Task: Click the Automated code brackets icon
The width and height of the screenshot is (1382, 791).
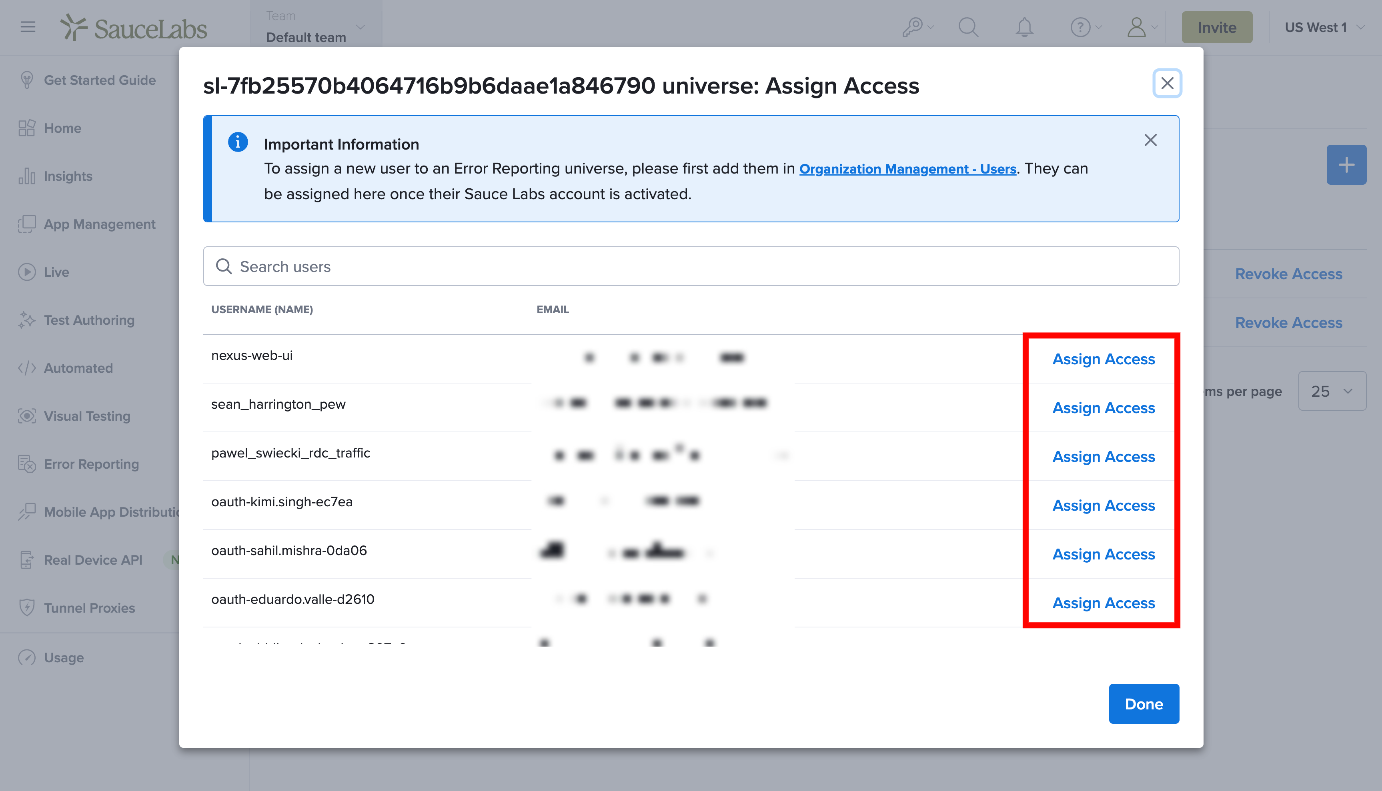Action: point(27,368)
